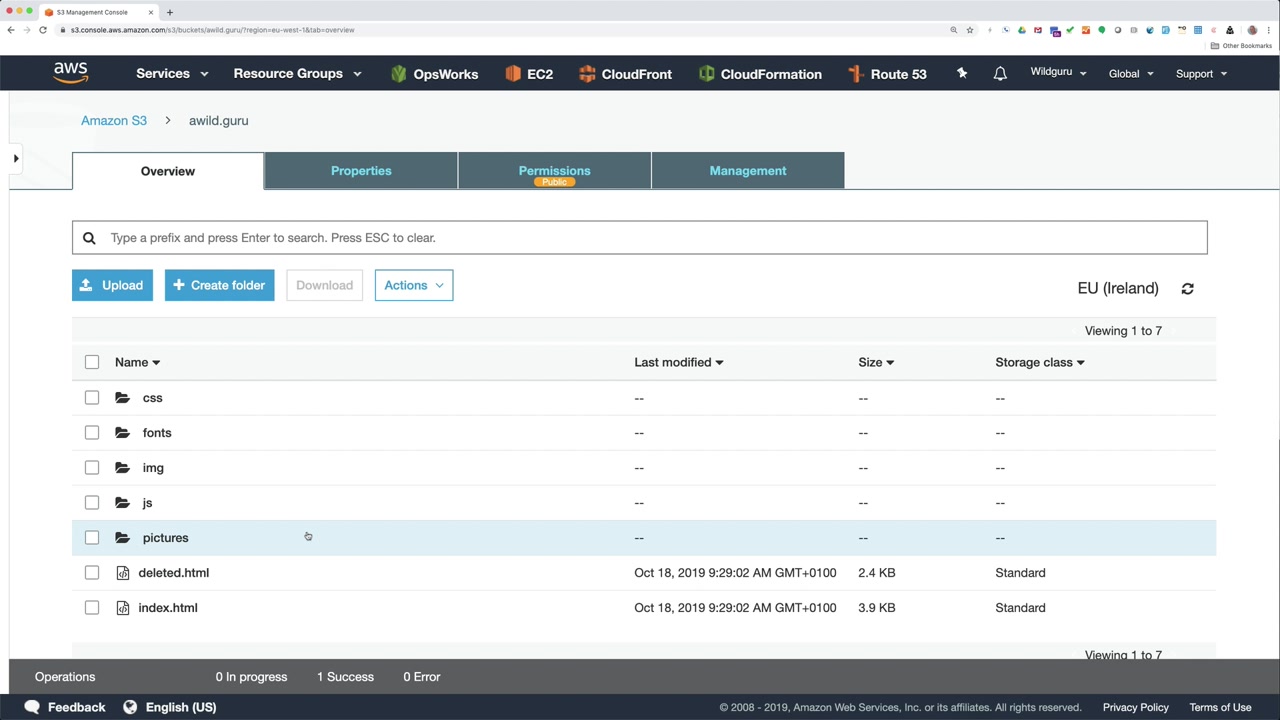Open the Resource Groups dropdown
This screenshot has width=1280, height=720.
tap(297, 74)
